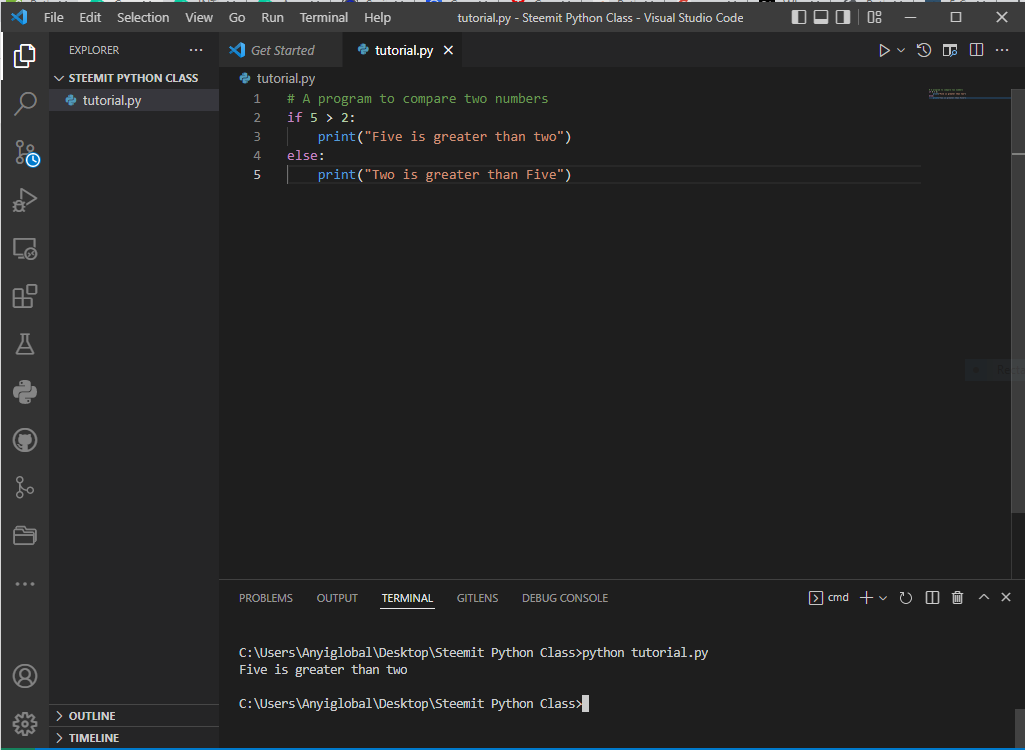This screenshot has width=1025, height=750.
Task: Select tutorial.py in the Explorer
Action: [112, 100]
